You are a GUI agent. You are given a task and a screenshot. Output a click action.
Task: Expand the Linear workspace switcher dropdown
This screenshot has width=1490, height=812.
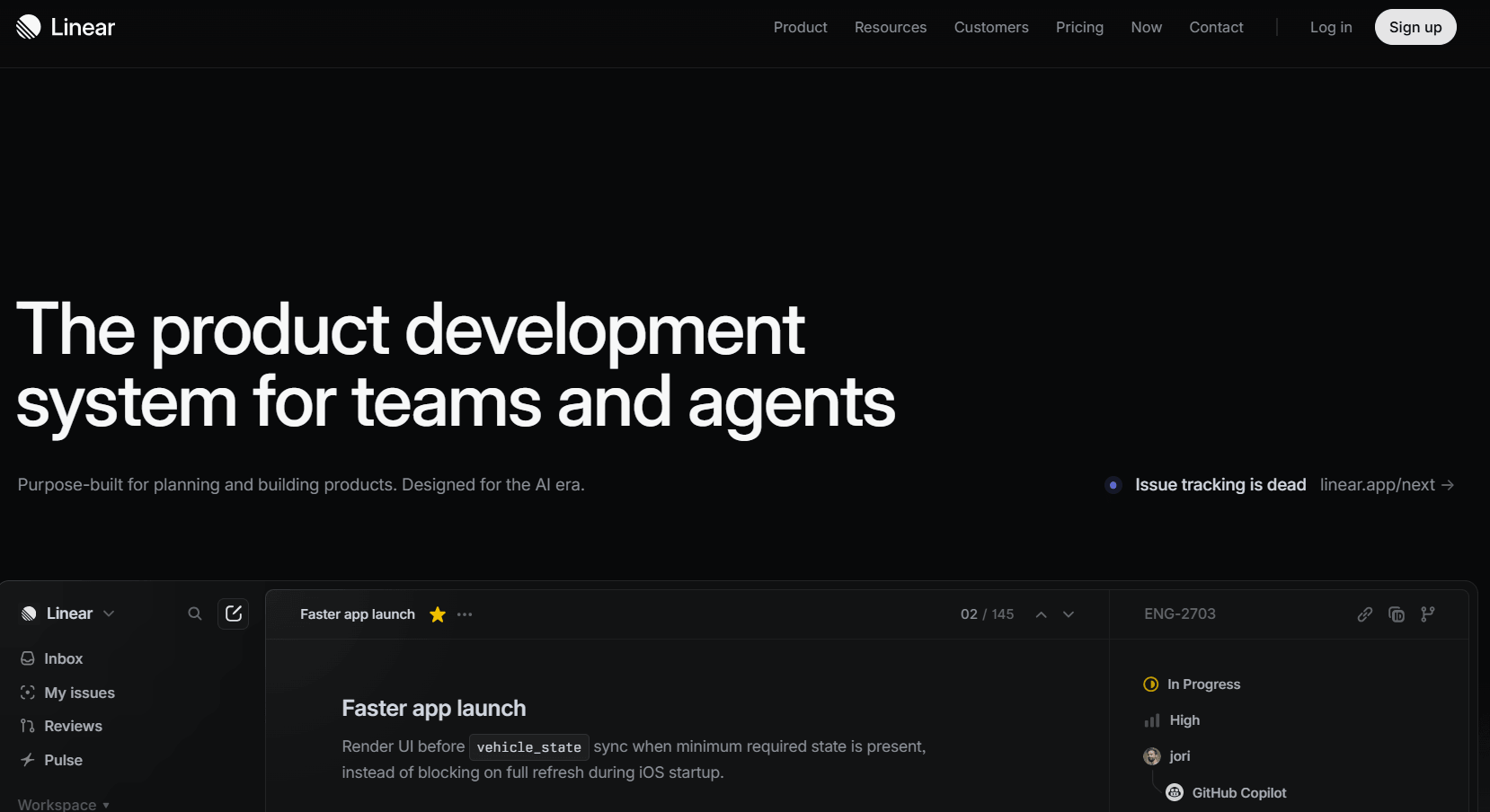pyautogui.click(x=109, y=613)
